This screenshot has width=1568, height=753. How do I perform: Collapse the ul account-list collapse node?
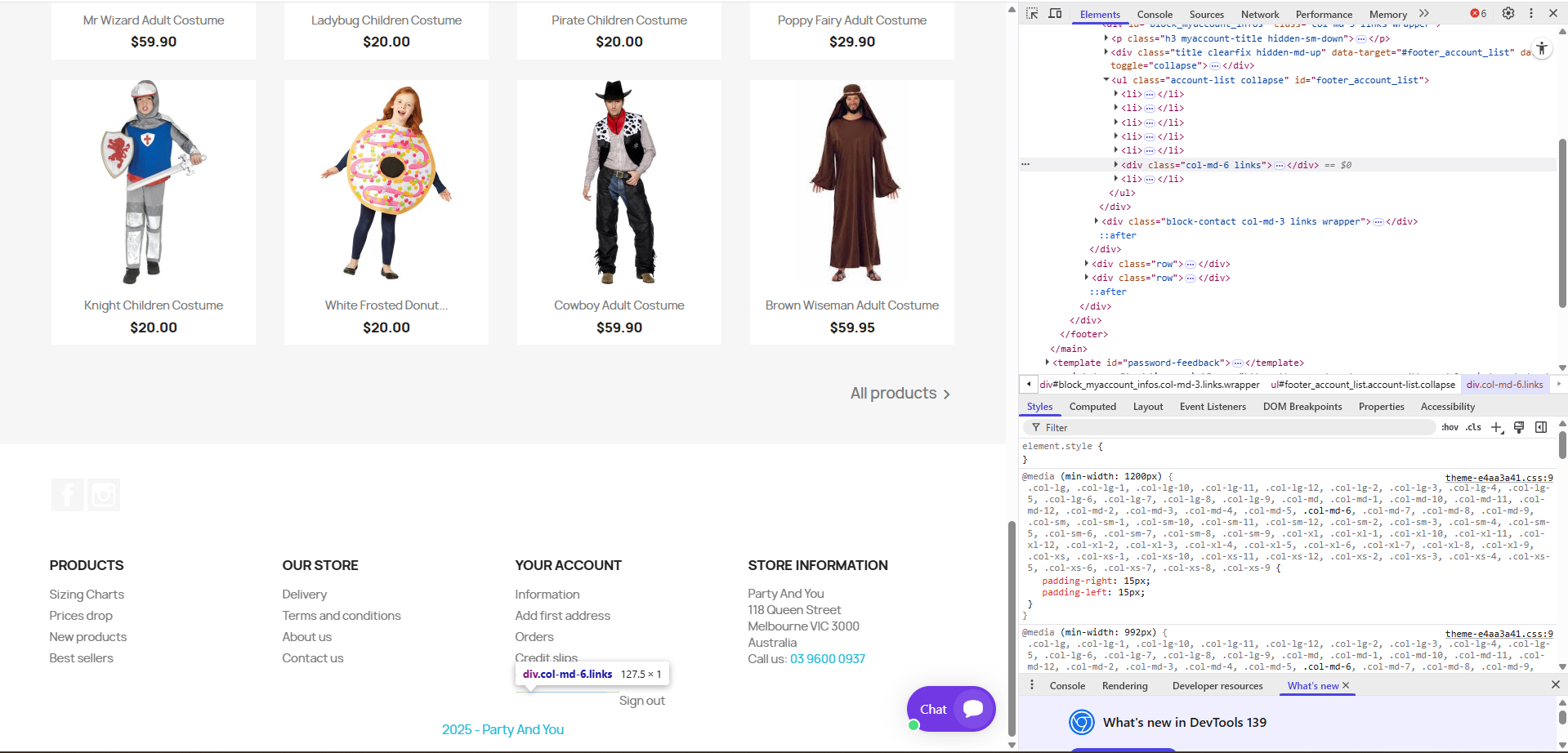point(1106,80)
